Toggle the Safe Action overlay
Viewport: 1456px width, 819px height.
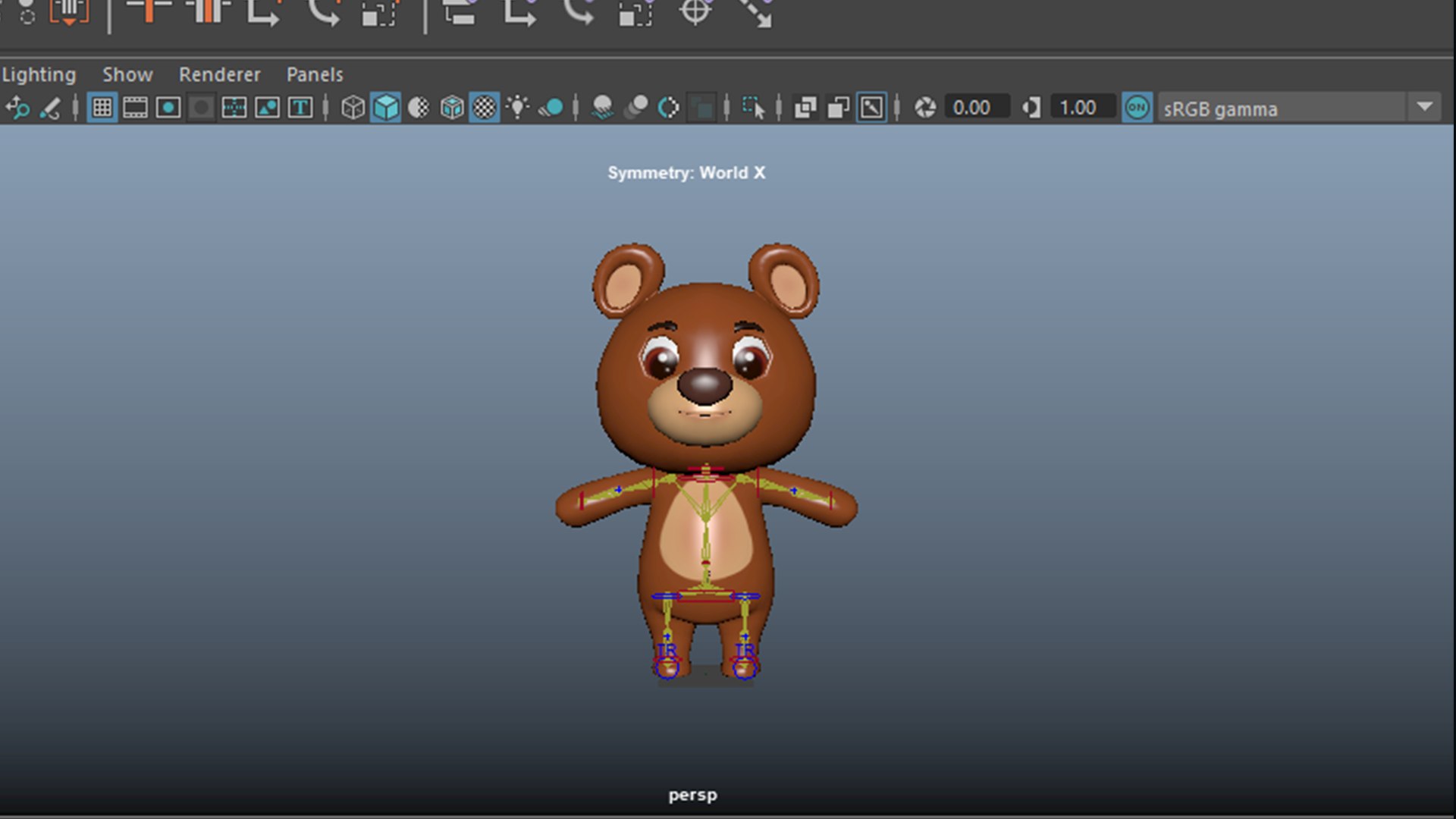(267, 108)
